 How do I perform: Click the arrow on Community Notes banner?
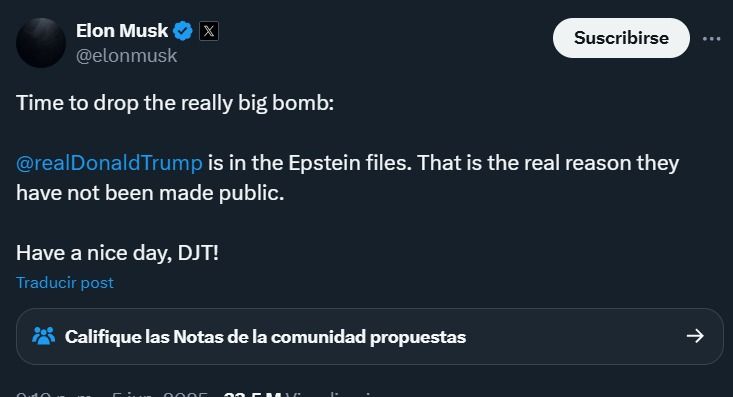(695, 336)
